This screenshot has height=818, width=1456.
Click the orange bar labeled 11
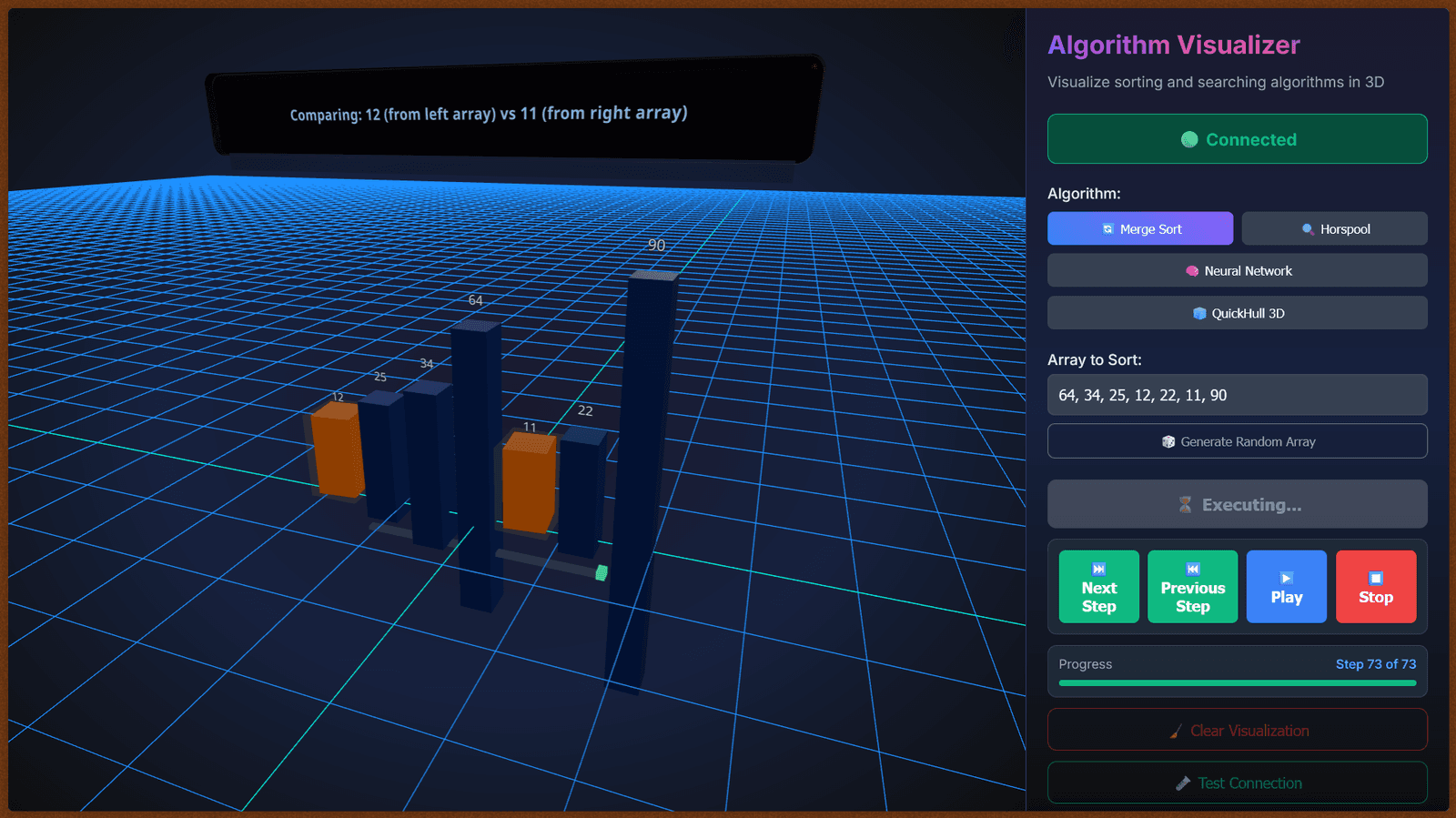[x=529, y=483]
